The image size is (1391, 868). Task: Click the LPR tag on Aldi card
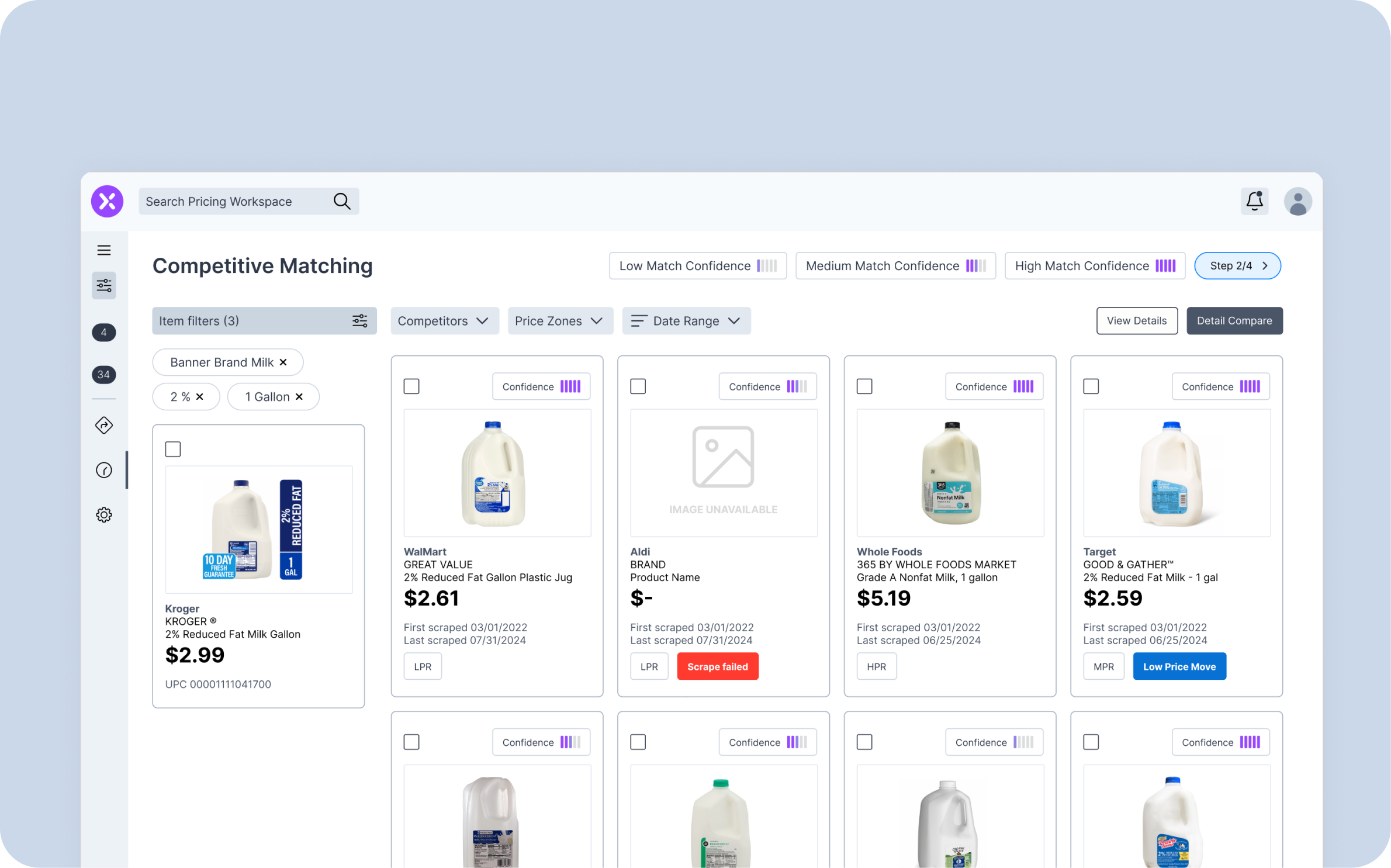click(x=649, y=666)
